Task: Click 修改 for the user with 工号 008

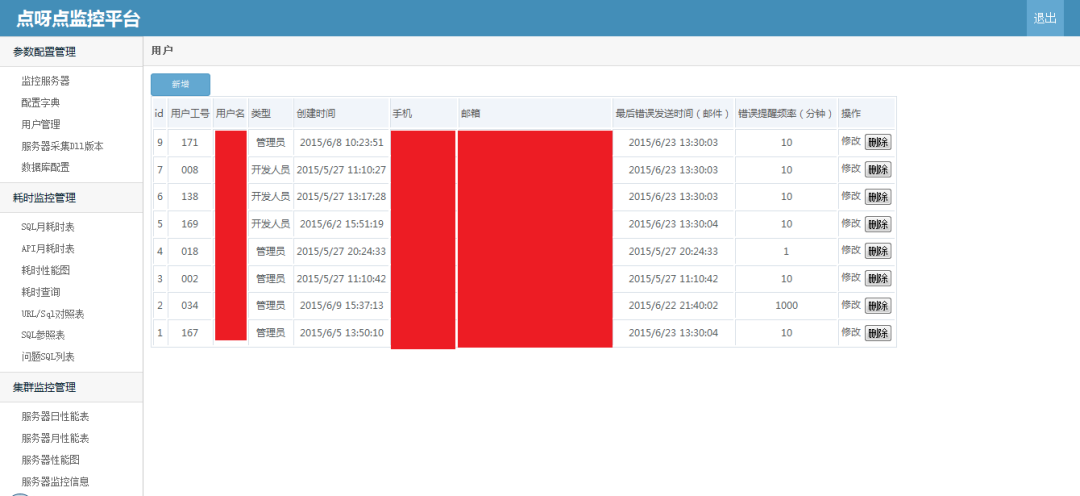Action: (x=850, y=168)
